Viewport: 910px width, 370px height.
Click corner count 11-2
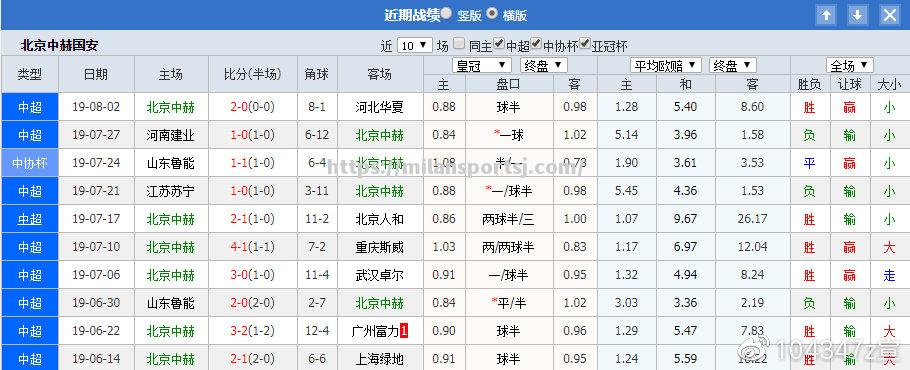tap(317, 219)
